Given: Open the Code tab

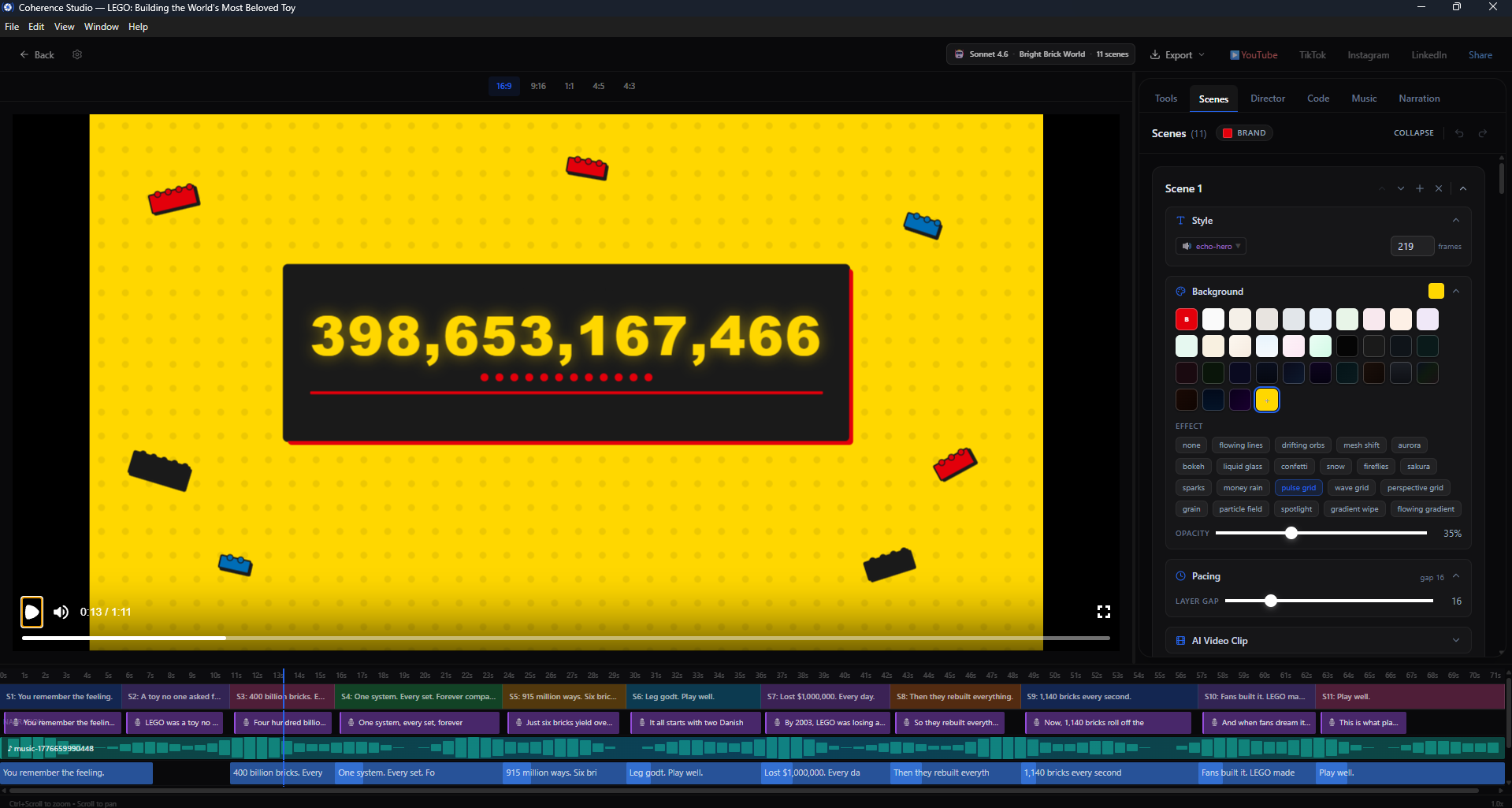Looking at the screenshot, I should click(1317, 99).
